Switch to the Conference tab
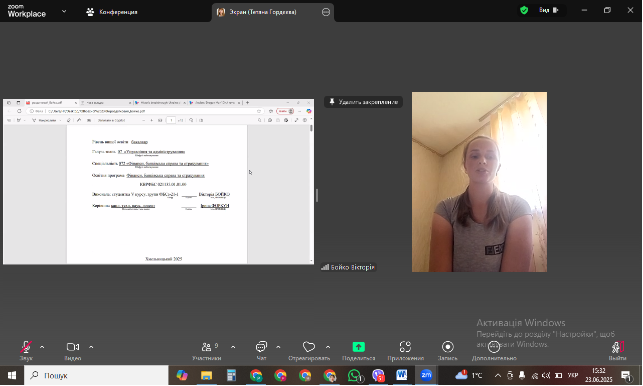643x386 pixels. tap(112, 12)
